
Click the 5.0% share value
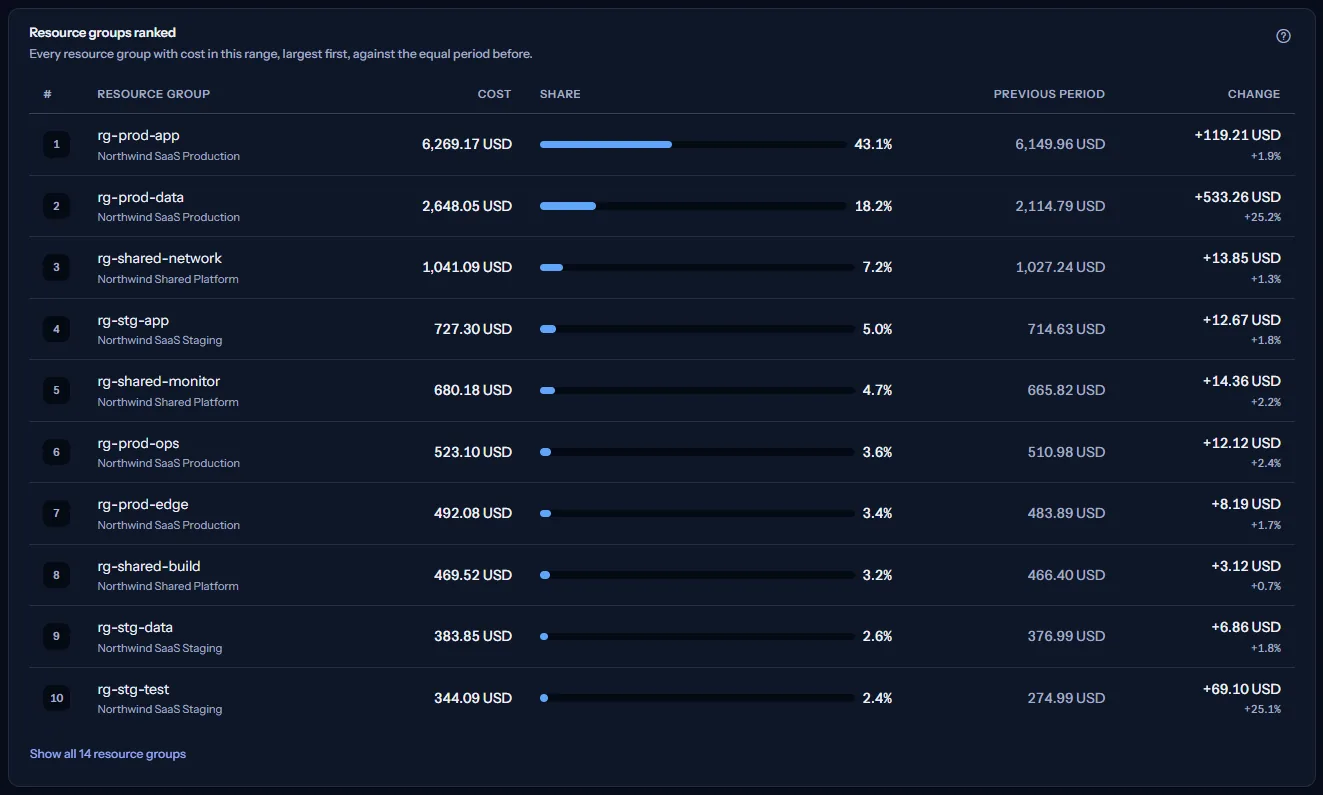[x=877, y=330]
